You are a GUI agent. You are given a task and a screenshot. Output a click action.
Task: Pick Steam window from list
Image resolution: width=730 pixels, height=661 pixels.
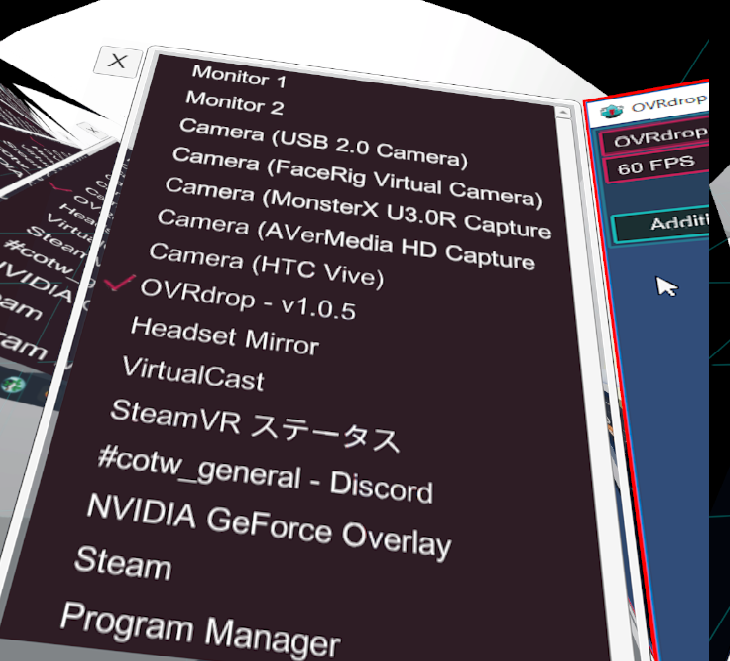(122, 564)
